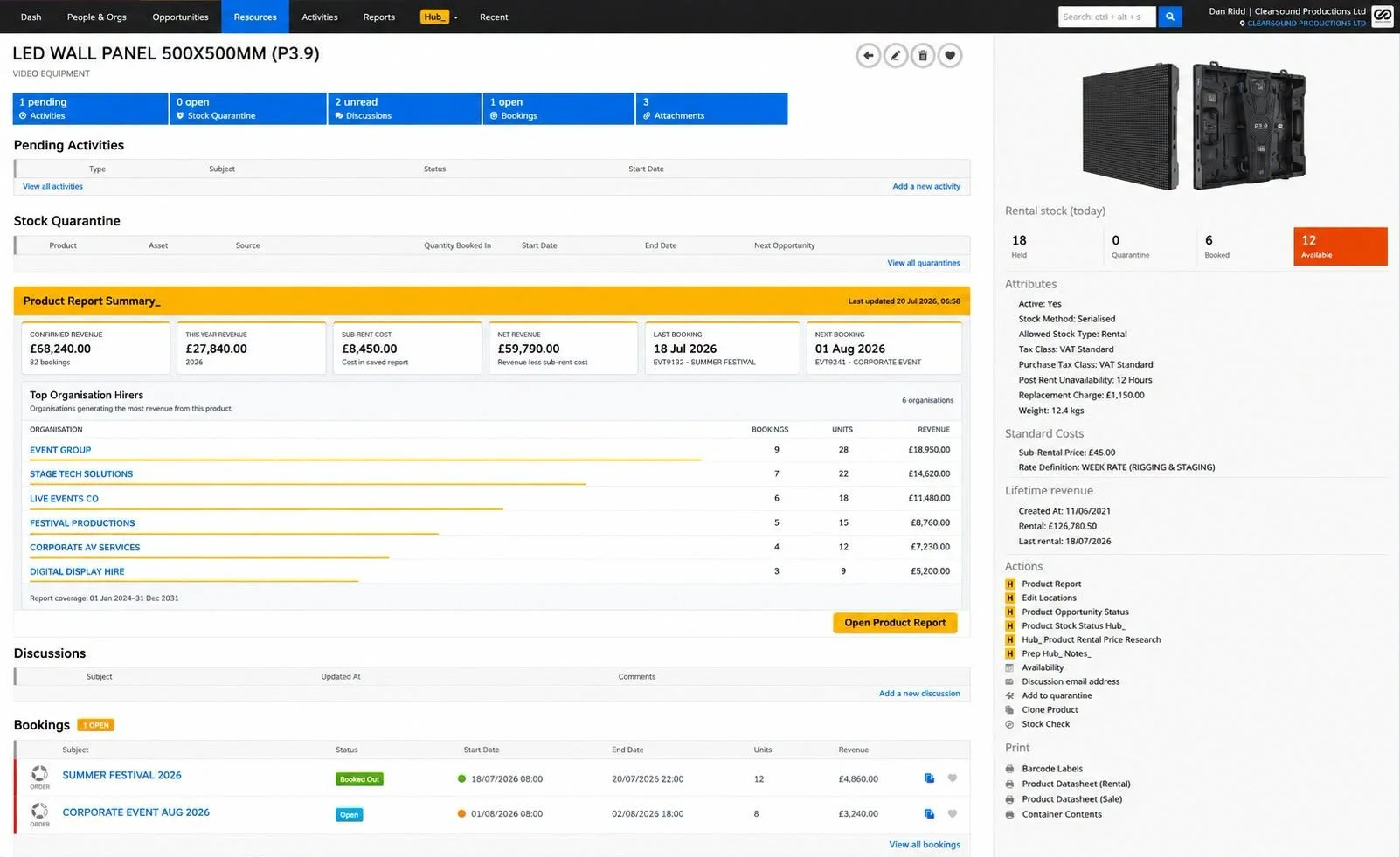
Task: Open the Opportunities menu
Action: coord(180,17)
